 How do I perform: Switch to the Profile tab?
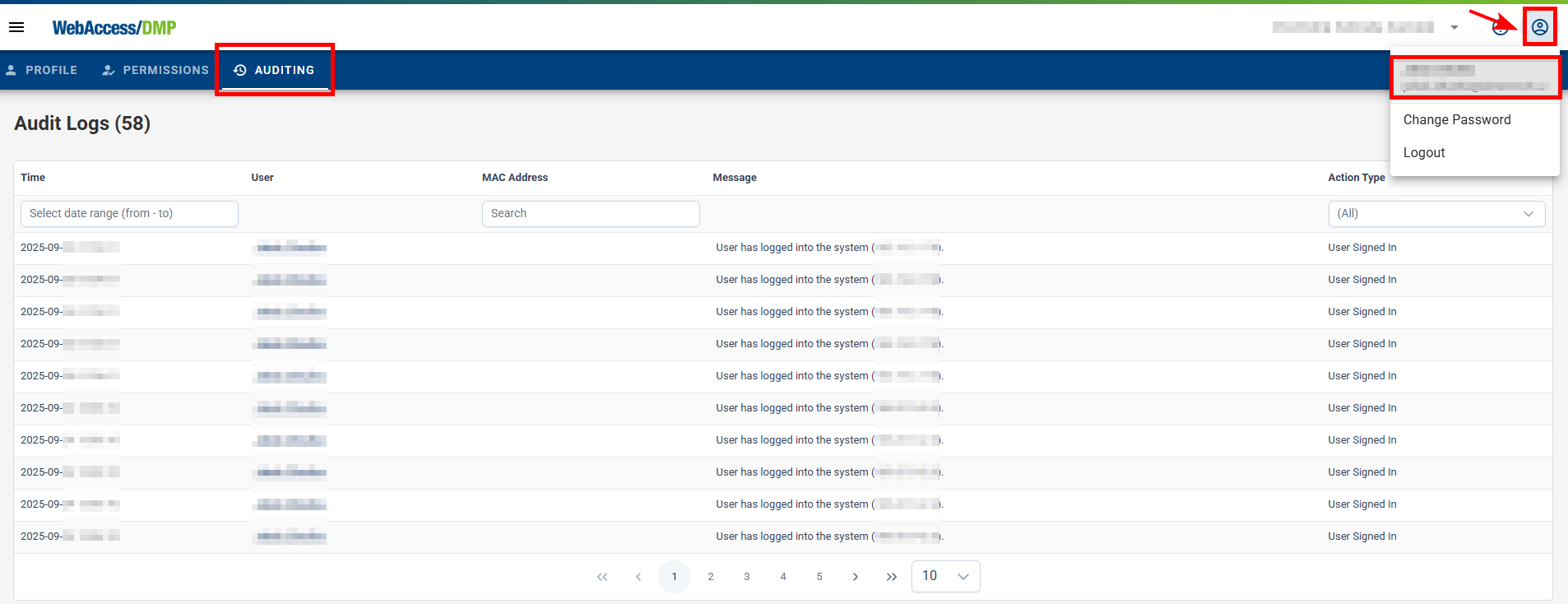pos(42,71)
